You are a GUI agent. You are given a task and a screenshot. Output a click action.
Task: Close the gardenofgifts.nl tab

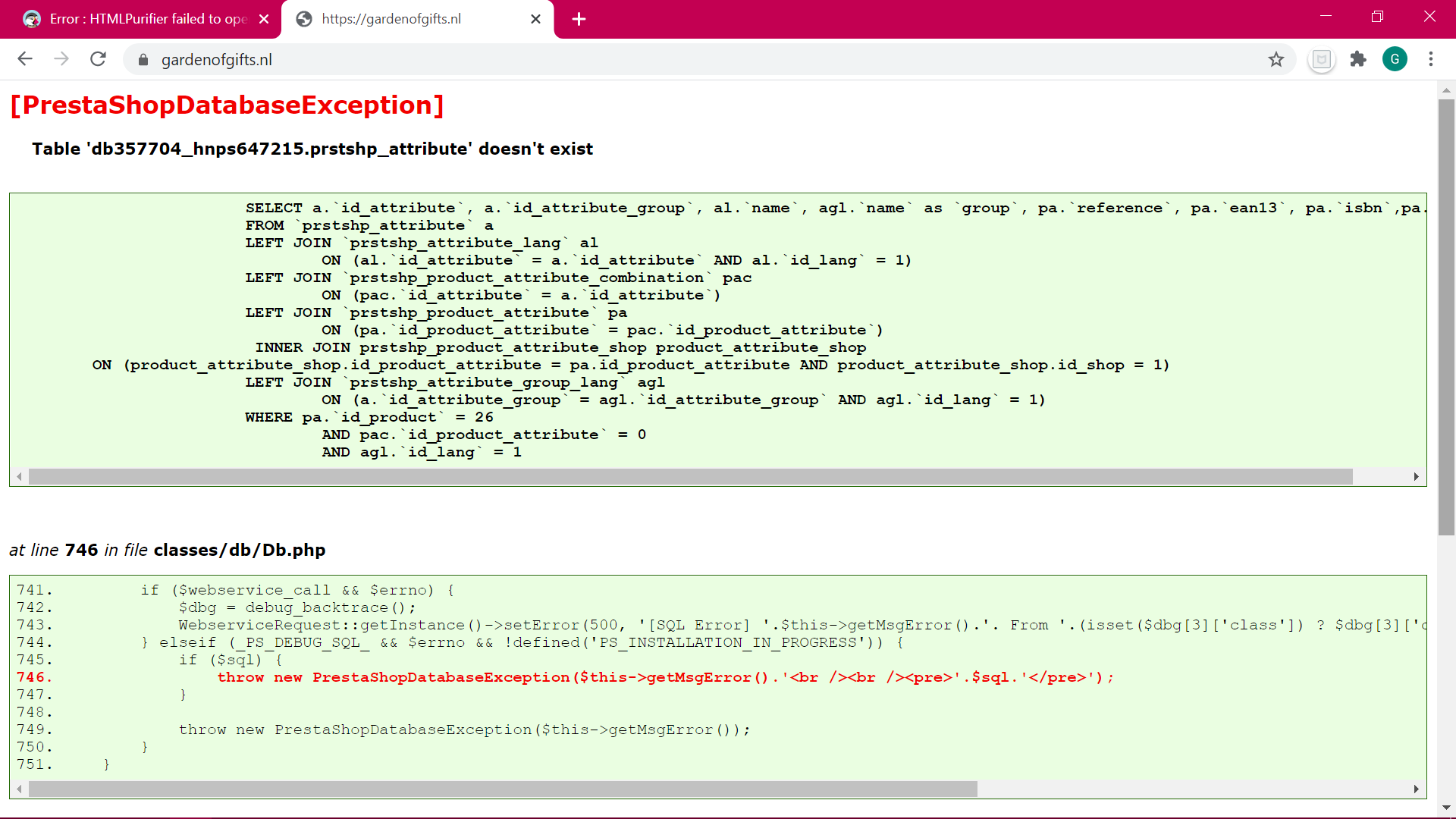pyautogui.click(x=535, y=19)
